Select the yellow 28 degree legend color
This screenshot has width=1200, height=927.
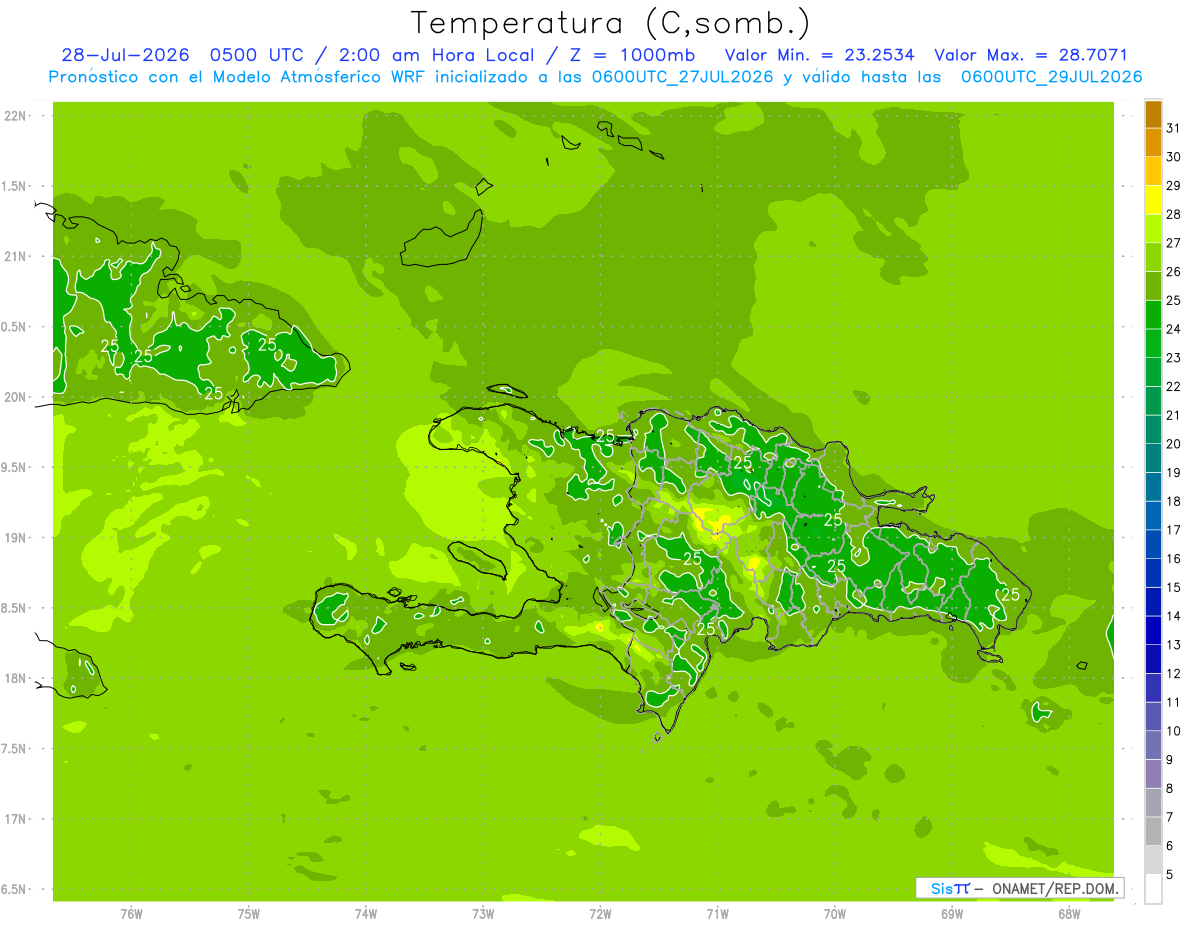(1153, 200)
